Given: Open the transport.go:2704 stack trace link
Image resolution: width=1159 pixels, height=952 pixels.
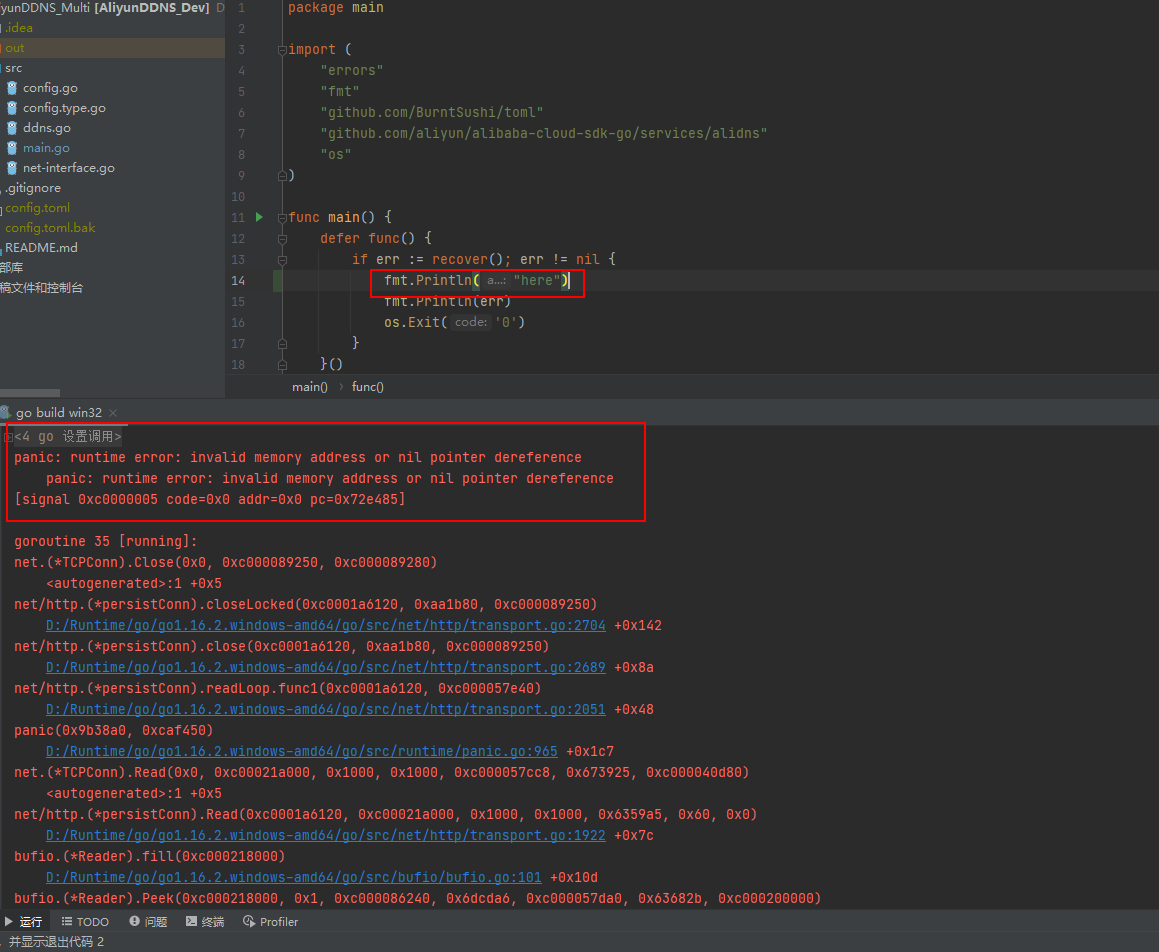Looking at the screenshot, I should (x=325, y=625).
